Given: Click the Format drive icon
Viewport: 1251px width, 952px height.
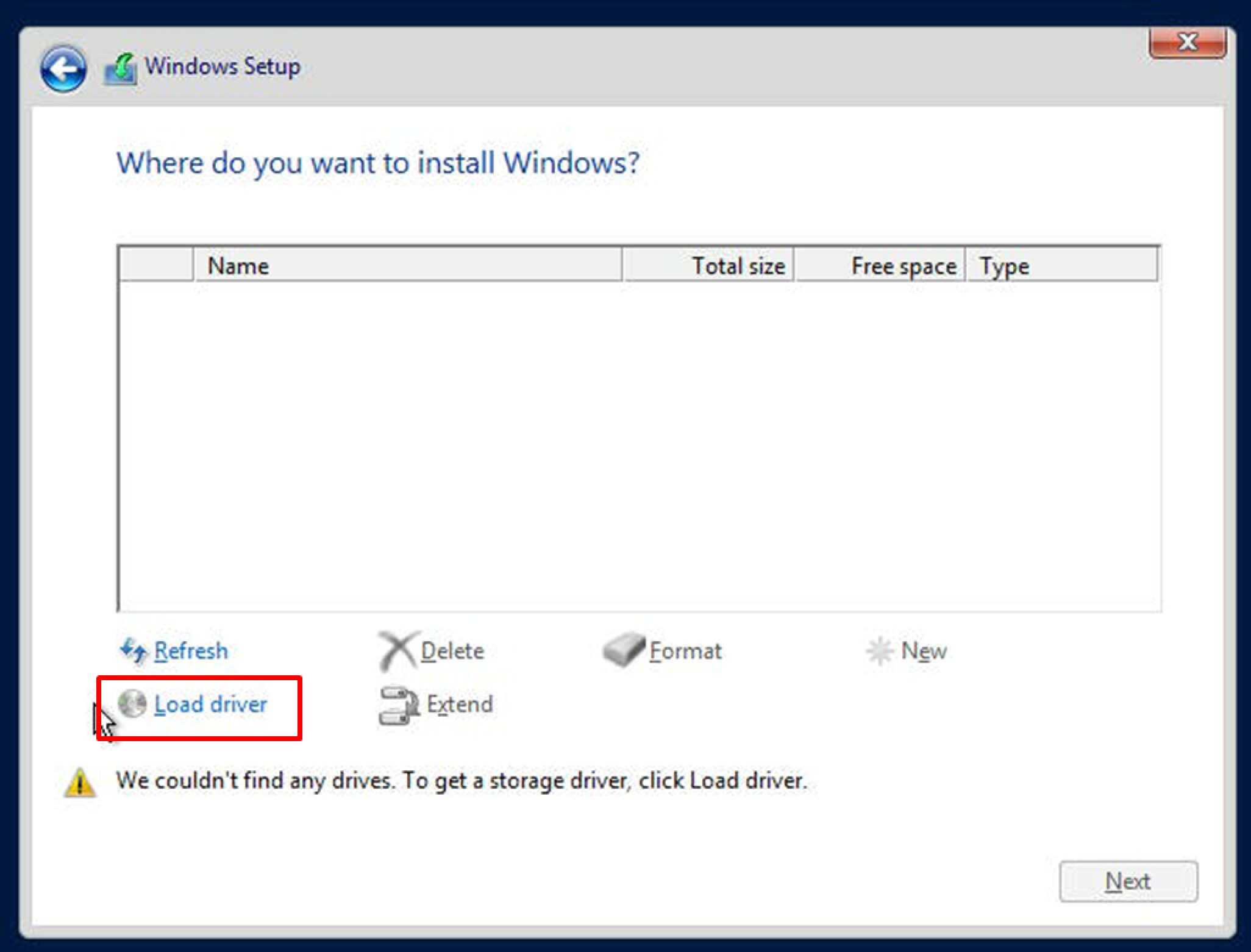Looking at the screenshot, I should click(623, 650).
